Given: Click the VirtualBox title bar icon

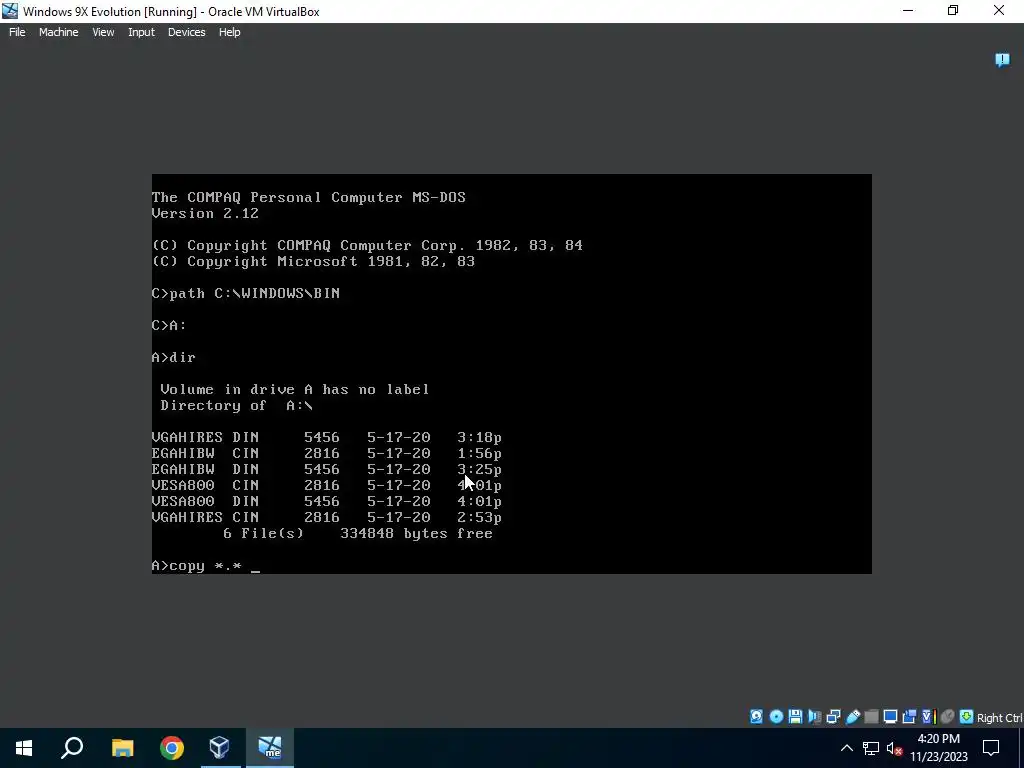Looking at the screenshot, I should click(x=10, y=11).
